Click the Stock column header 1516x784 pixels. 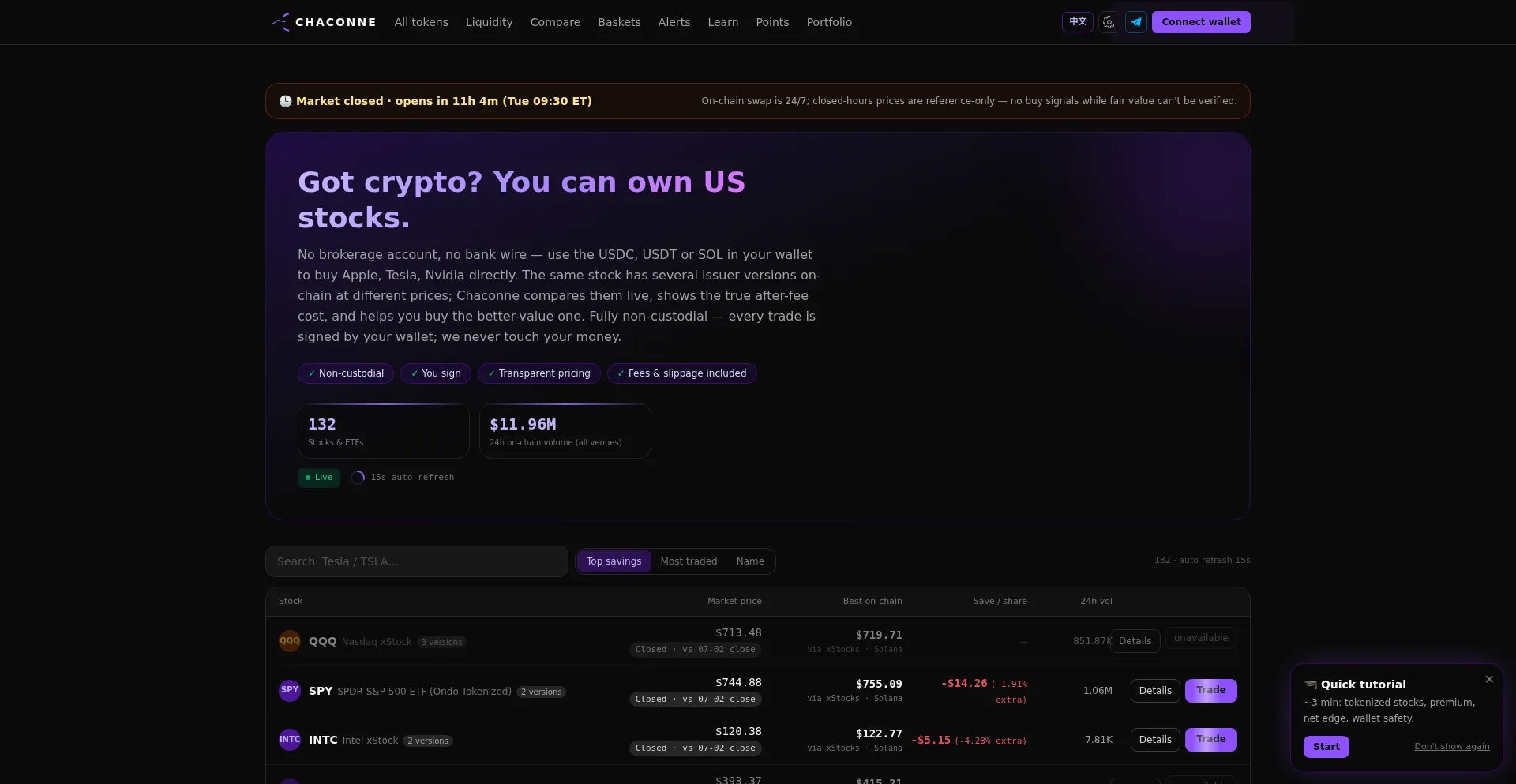[x=291, y=602]
